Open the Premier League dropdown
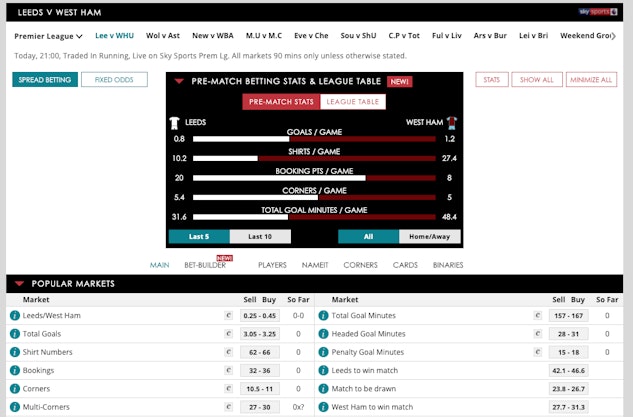The image size is (633, 417). [48, 36]
